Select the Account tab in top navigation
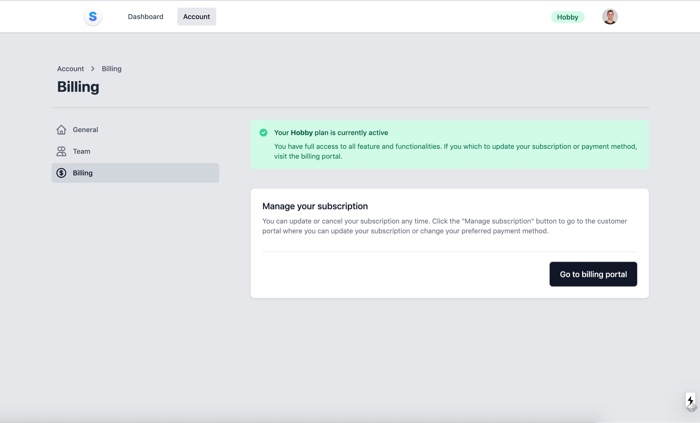Screen dimensions: 700x423 pos(196,17)
